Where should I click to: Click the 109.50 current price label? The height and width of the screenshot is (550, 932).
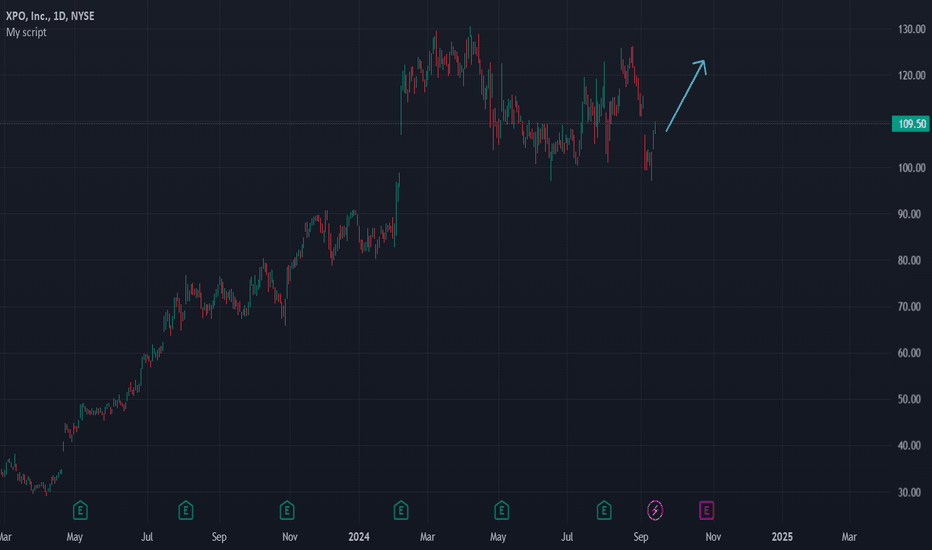coord(911,124)
